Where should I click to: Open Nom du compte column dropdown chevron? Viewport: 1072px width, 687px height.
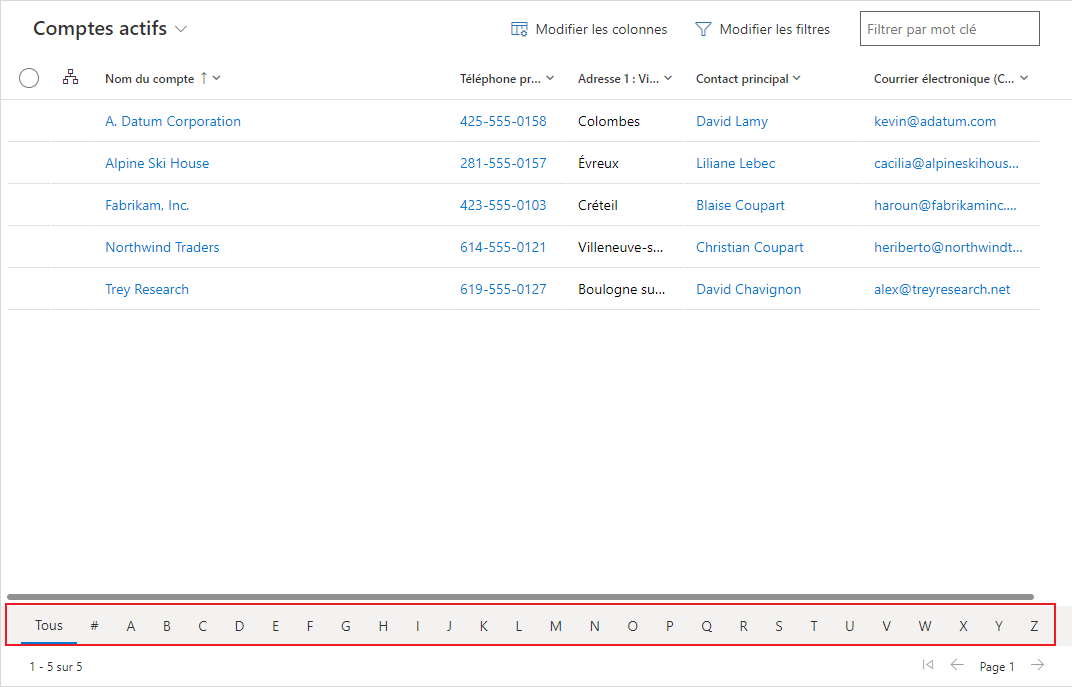click(217, 78)
